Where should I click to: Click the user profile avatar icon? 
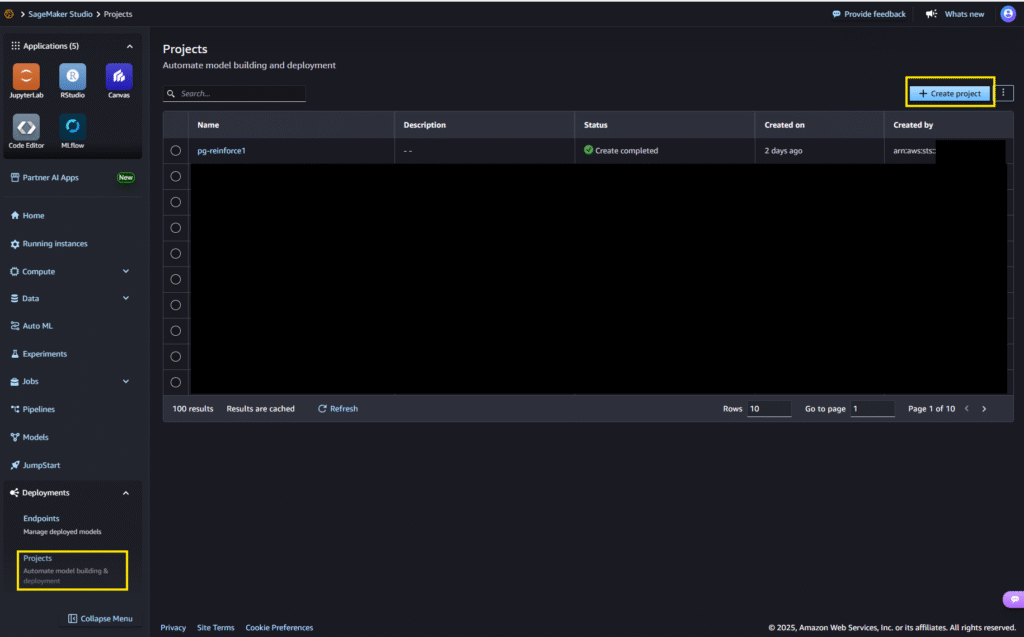coord(1007,14)
